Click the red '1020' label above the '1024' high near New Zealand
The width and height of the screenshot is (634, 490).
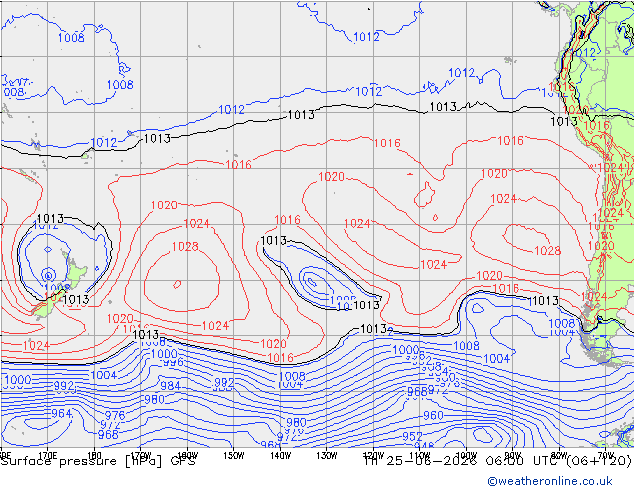point(164,205)
